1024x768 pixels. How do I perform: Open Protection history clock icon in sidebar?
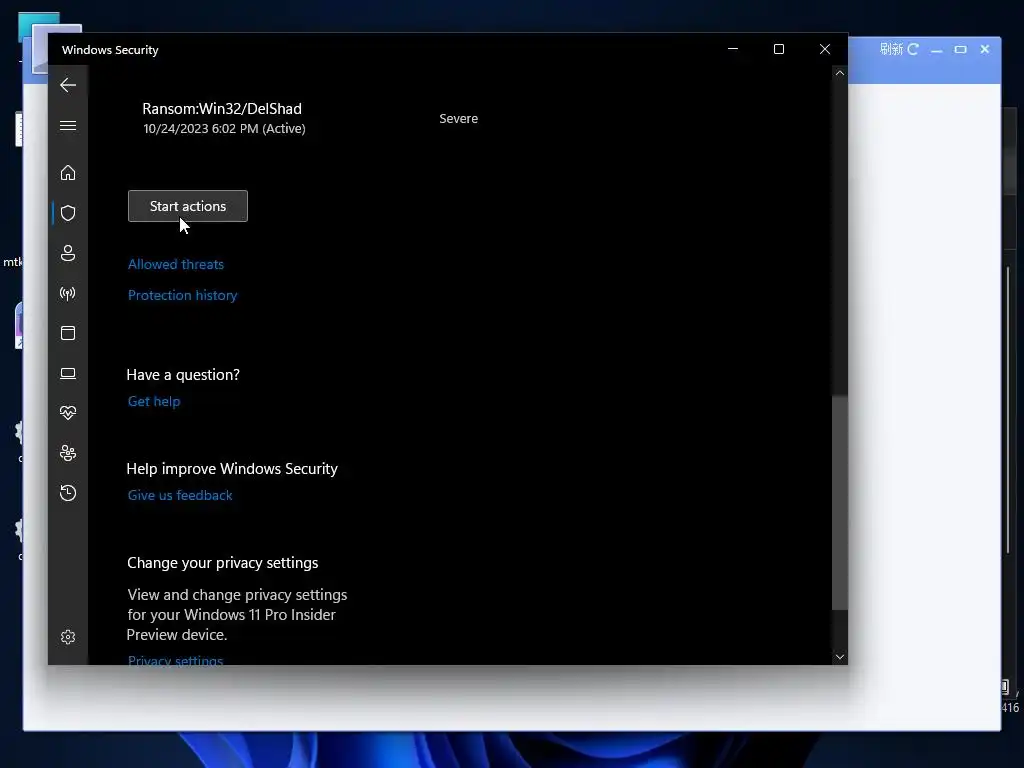[68, 492]
